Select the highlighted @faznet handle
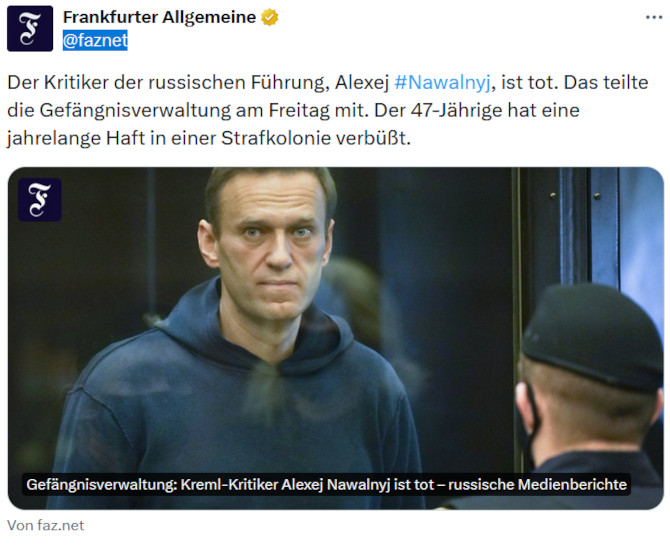Viewport: 670px width, 547px height. coord(95,40)
